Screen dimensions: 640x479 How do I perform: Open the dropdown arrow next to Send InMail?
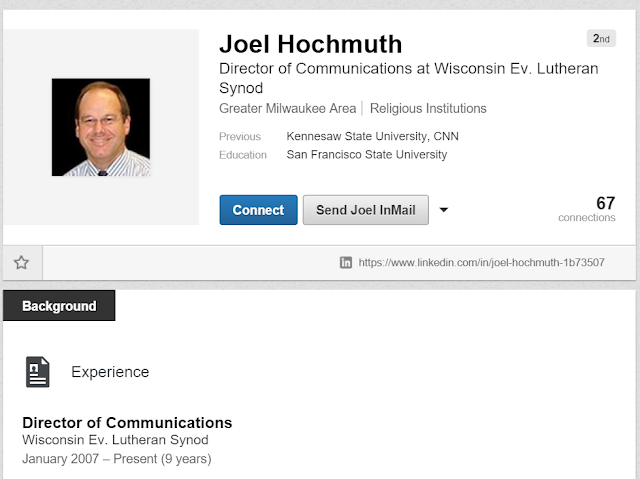tap(444, 210)
